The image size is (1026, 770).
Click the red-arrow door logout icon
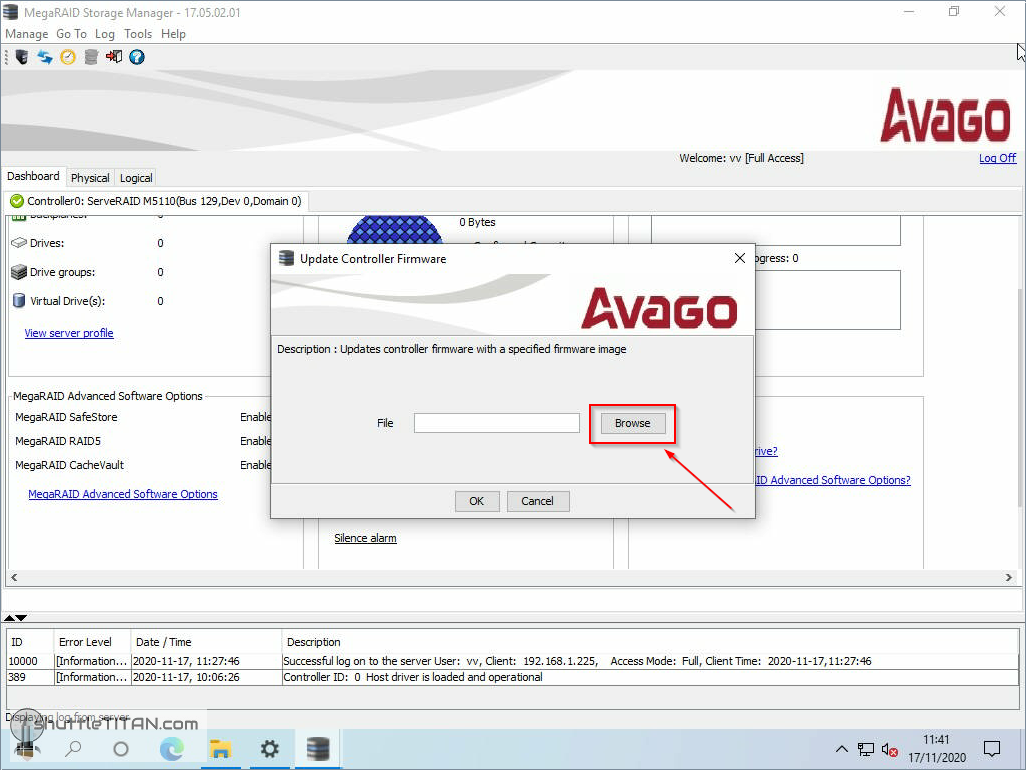114,57
